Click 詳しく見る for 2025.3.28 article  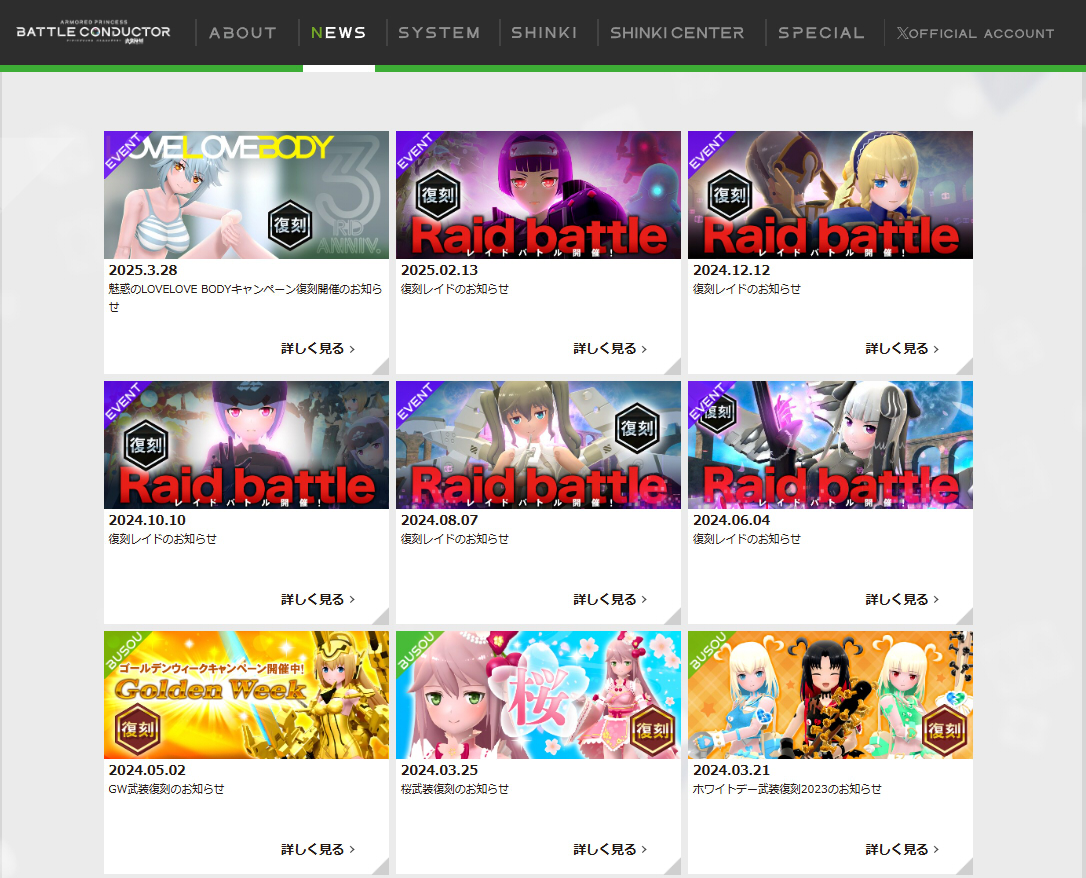pos(318,348)
